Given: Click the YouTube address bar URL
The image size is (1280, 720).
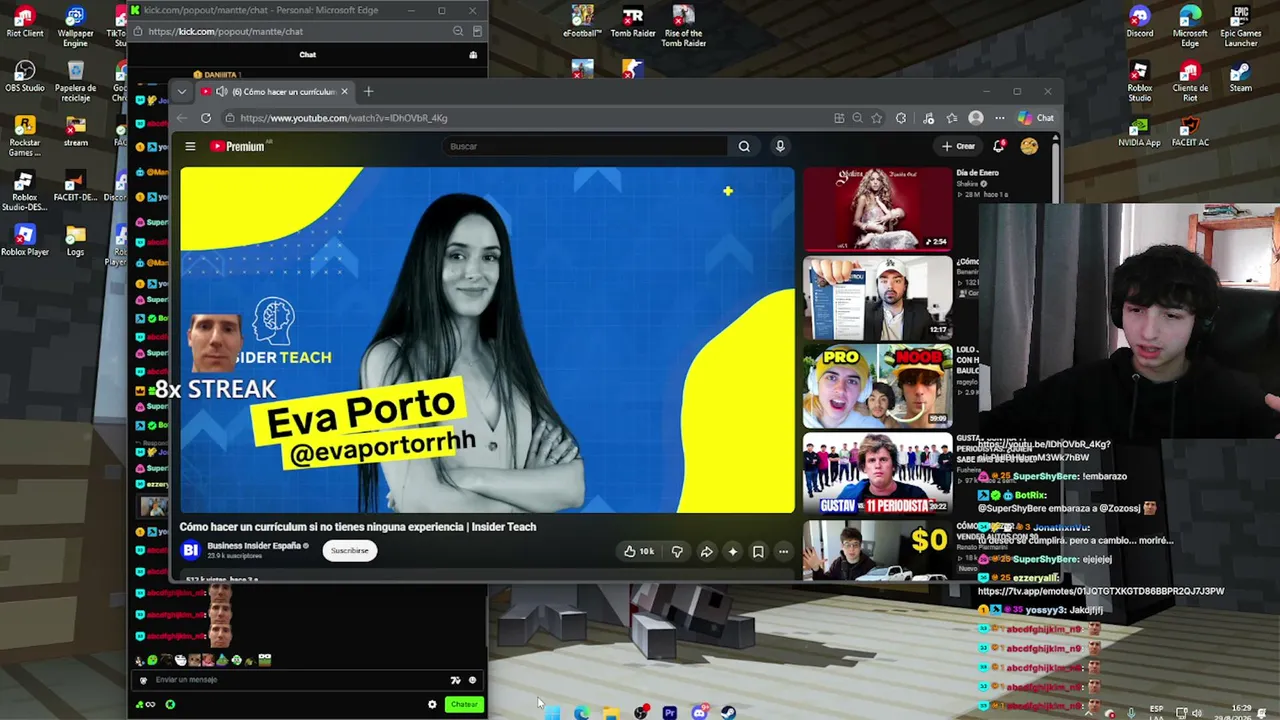Looking at the screenshot, I should 343,118.
